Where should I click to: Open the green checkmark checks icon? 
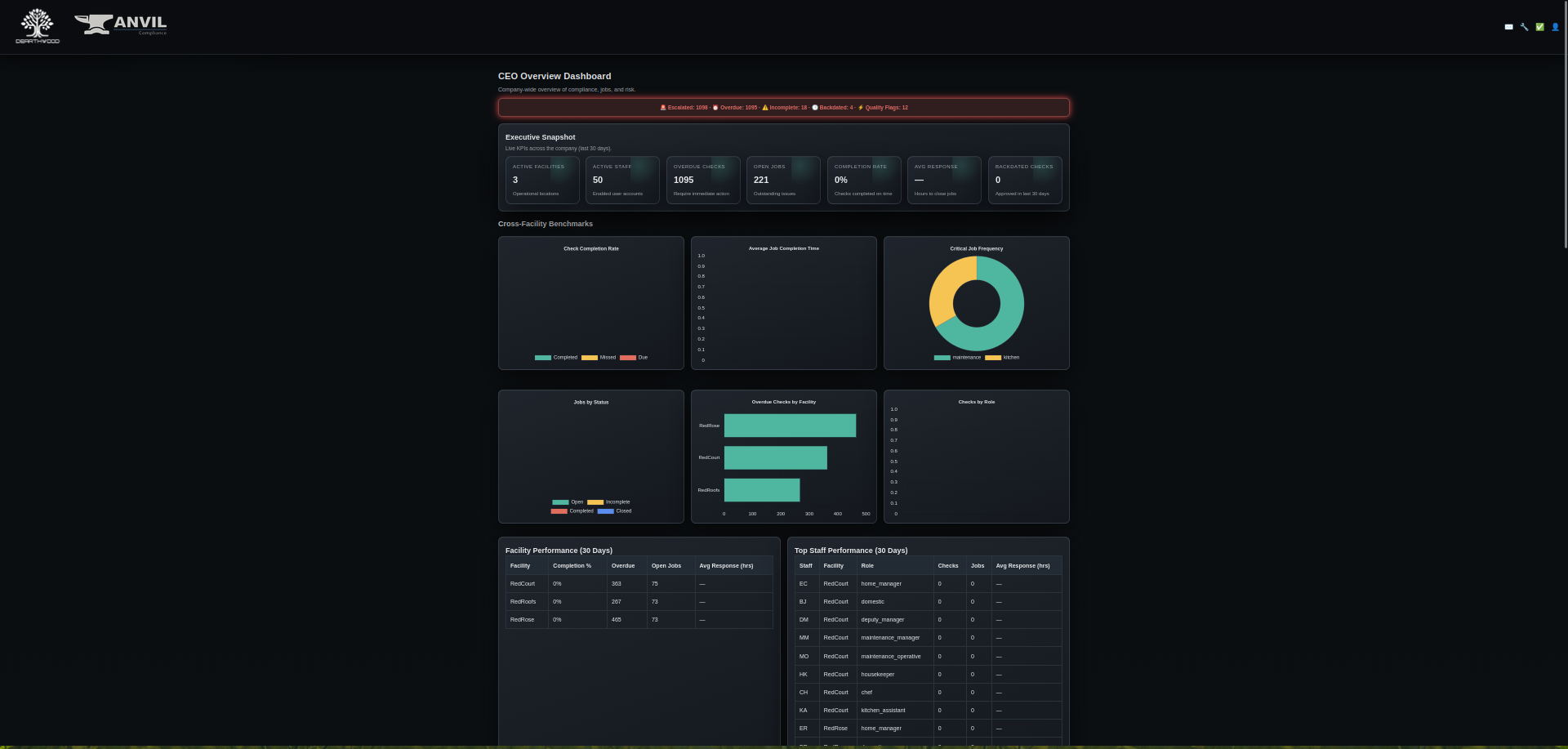1539,27
